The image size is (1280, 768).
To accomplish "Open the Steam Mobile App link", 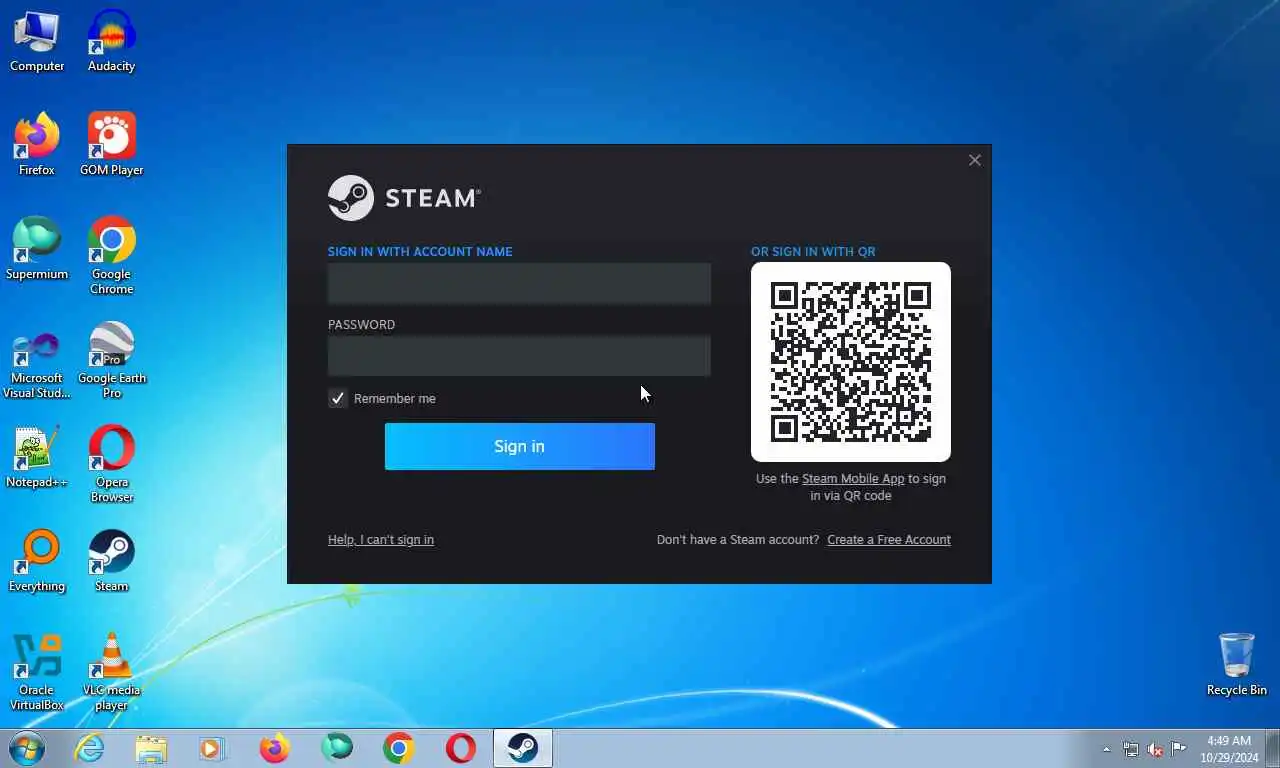I will pyautogui.click(x=853, y=479).
